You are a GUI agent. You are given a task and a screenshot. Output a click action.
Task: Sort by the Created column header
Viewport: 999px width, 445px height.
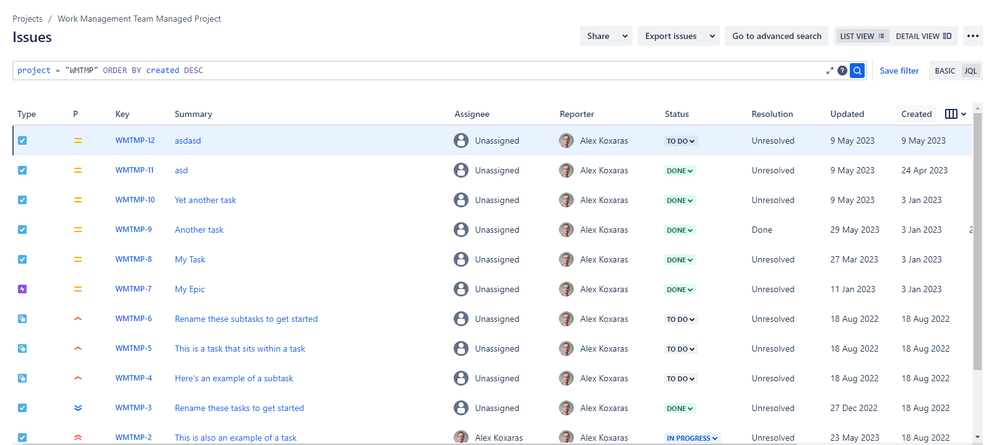coord(916,114)
